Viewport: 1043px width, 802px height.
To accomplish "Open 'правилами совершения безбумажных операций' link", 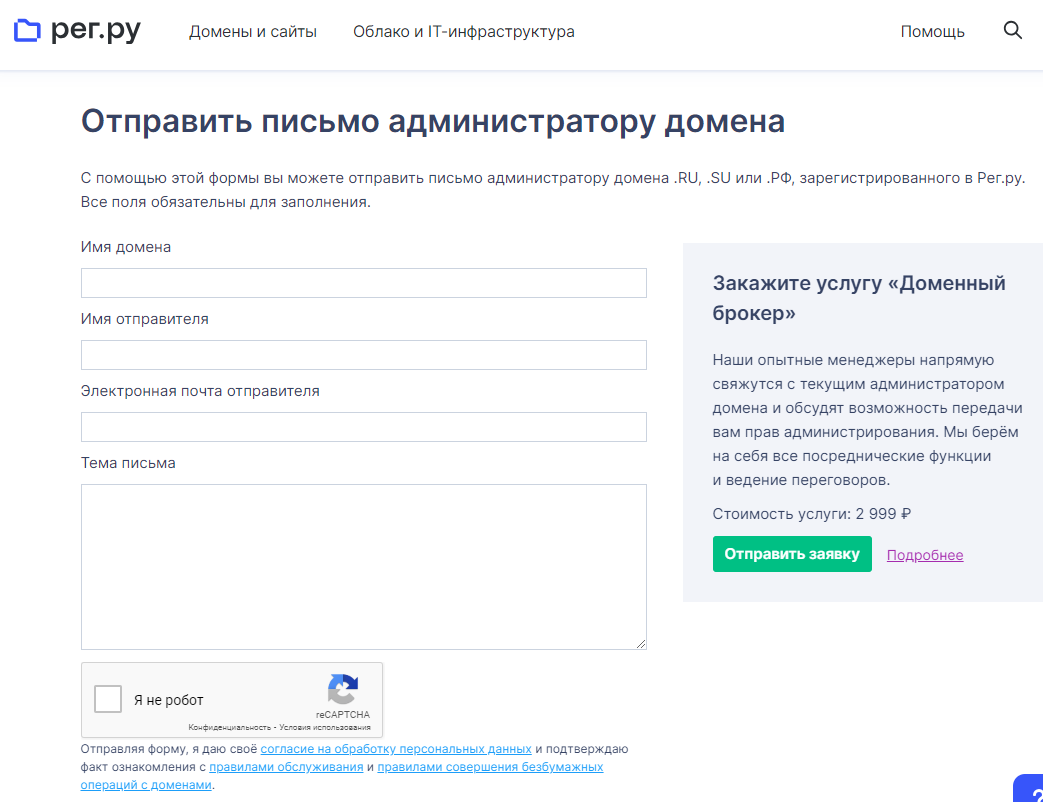I will pyautogui.click(x=342, y=775).
